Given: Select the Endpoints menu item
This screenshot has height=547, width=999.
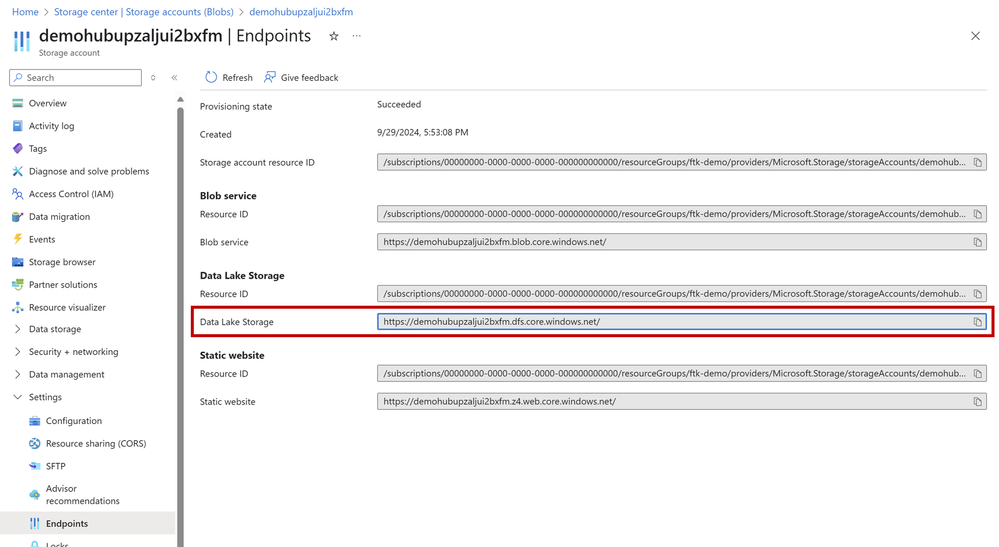Looking at the screenshot, I should 88,523.
